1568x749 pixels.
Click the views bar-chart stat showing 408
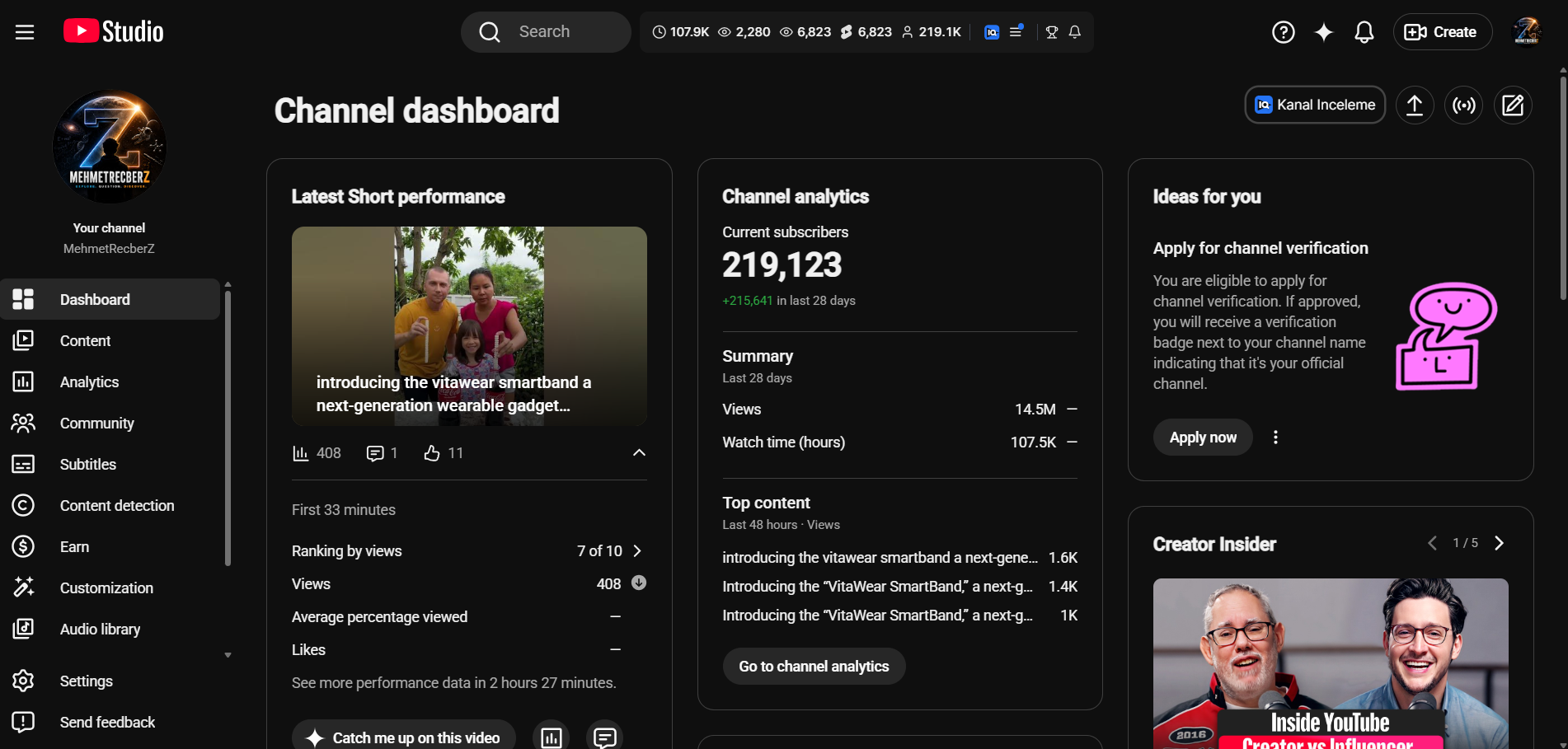317,453
